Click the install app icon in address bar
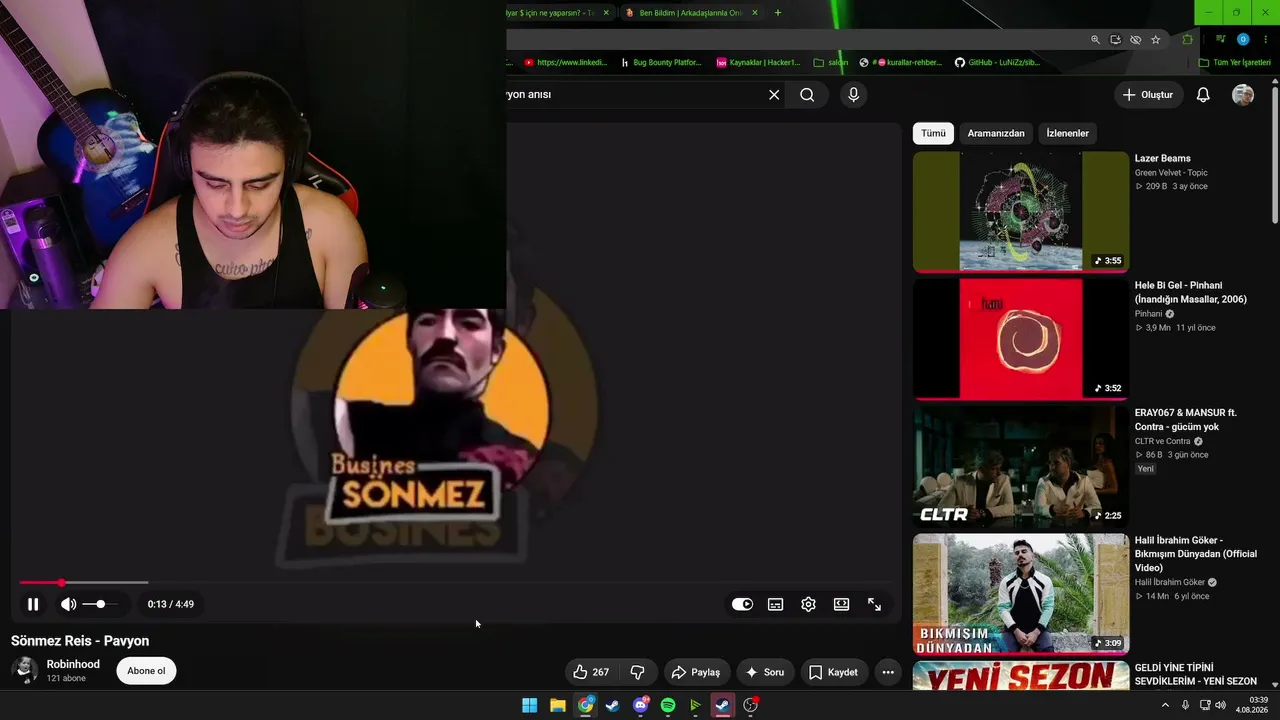Viewport: 1280px width, 720px height. (1115, 40)
